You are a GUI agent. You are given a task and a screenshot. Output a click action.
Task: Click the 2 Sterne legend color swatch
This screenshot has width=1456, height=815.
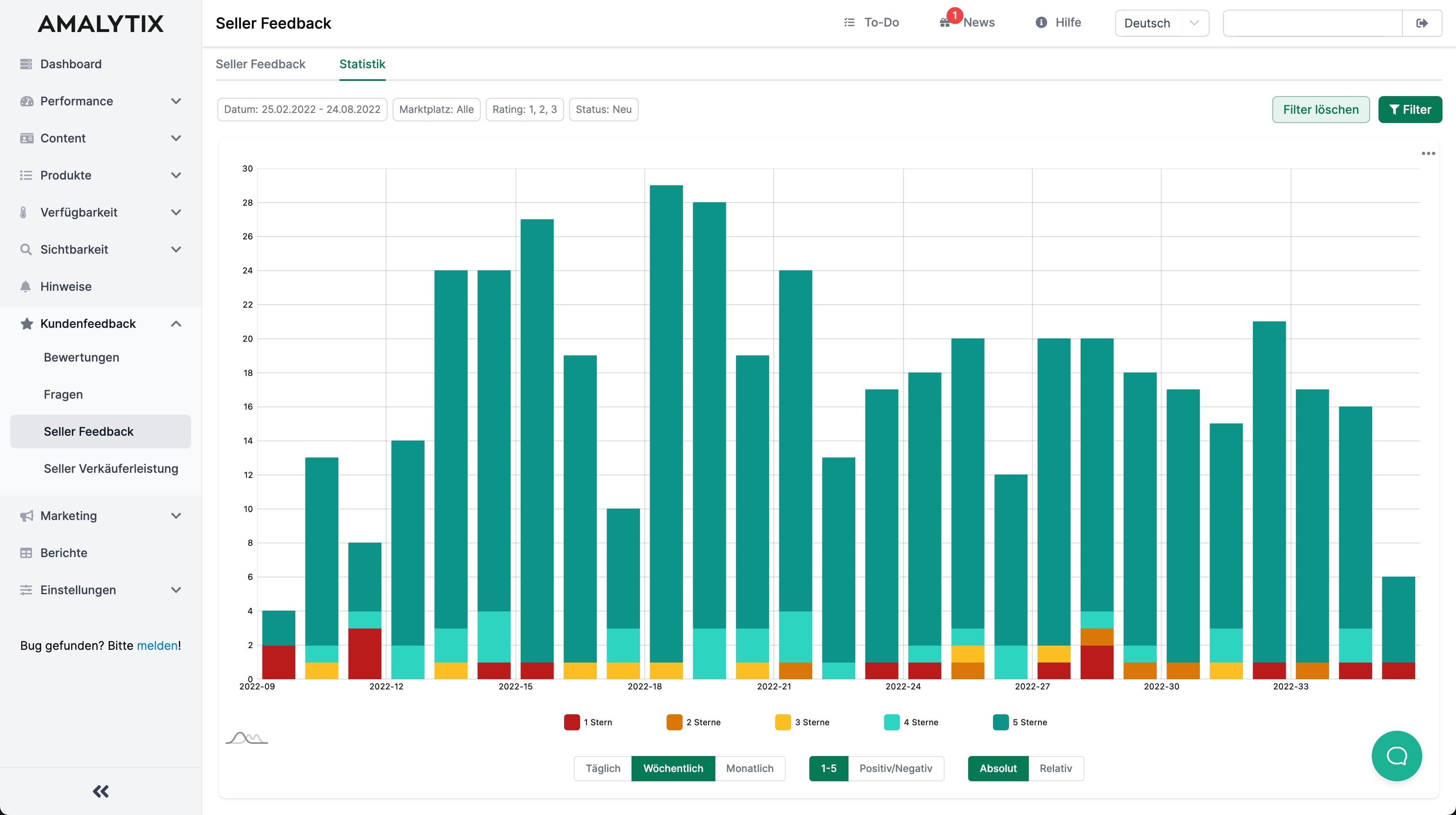tap(674, 722)
